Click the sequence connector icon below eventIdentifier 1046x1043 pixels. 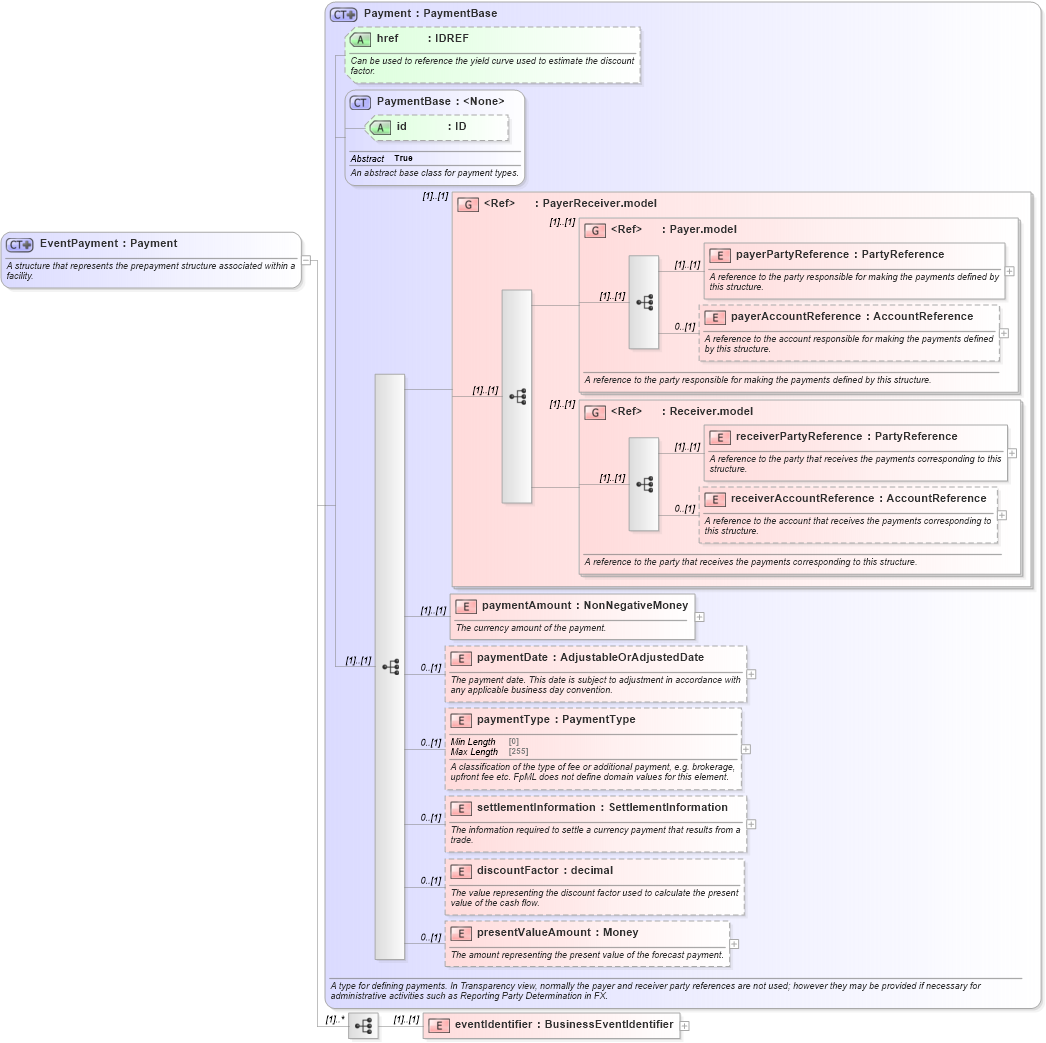[363, 1025]
